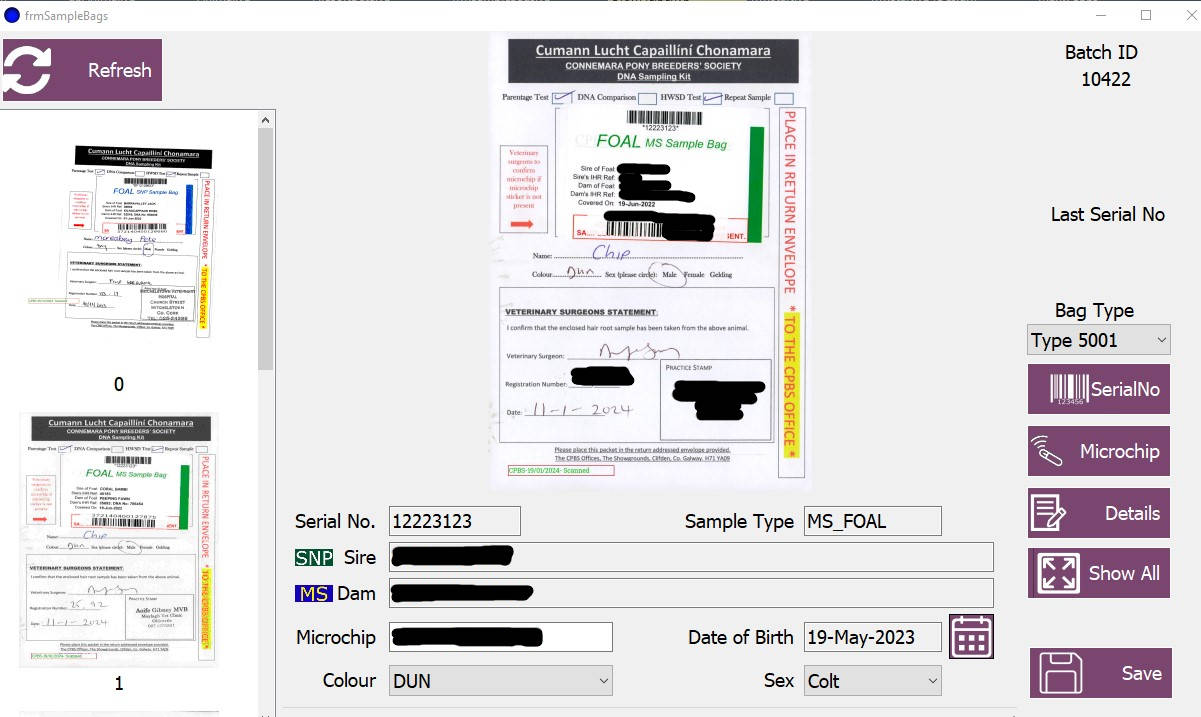This screenshot has height=717, width=1201.
Task: Click the thumbnail list scrollbar thumb
Action: [265, 250]
